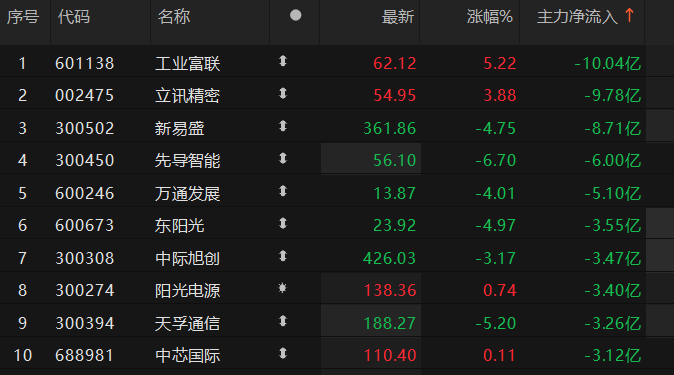Click the pin icon in 天孚通信 row
Viewport: 674px width, 375px height.
point(282,321)
